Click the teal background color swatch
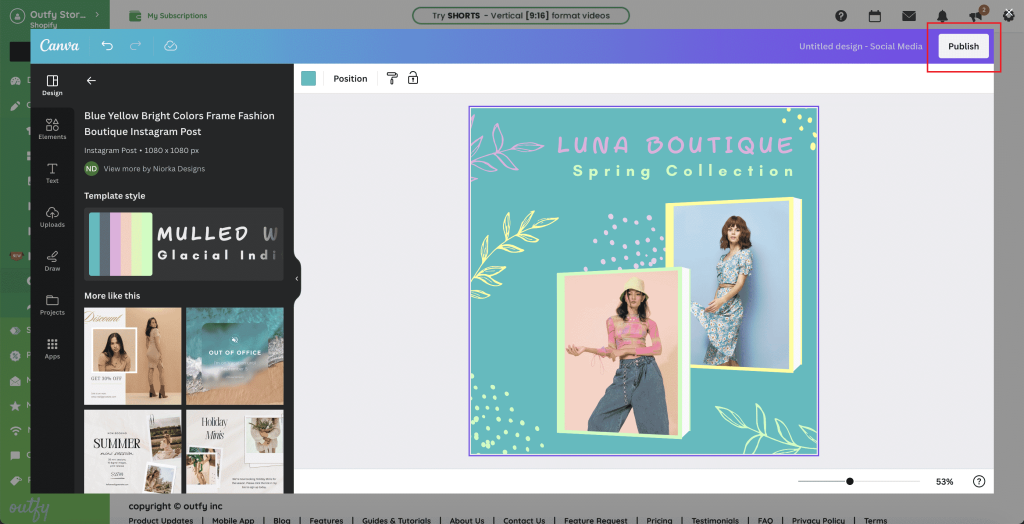The height and width of the screenshot is (524, 1024). click(309, 78)
